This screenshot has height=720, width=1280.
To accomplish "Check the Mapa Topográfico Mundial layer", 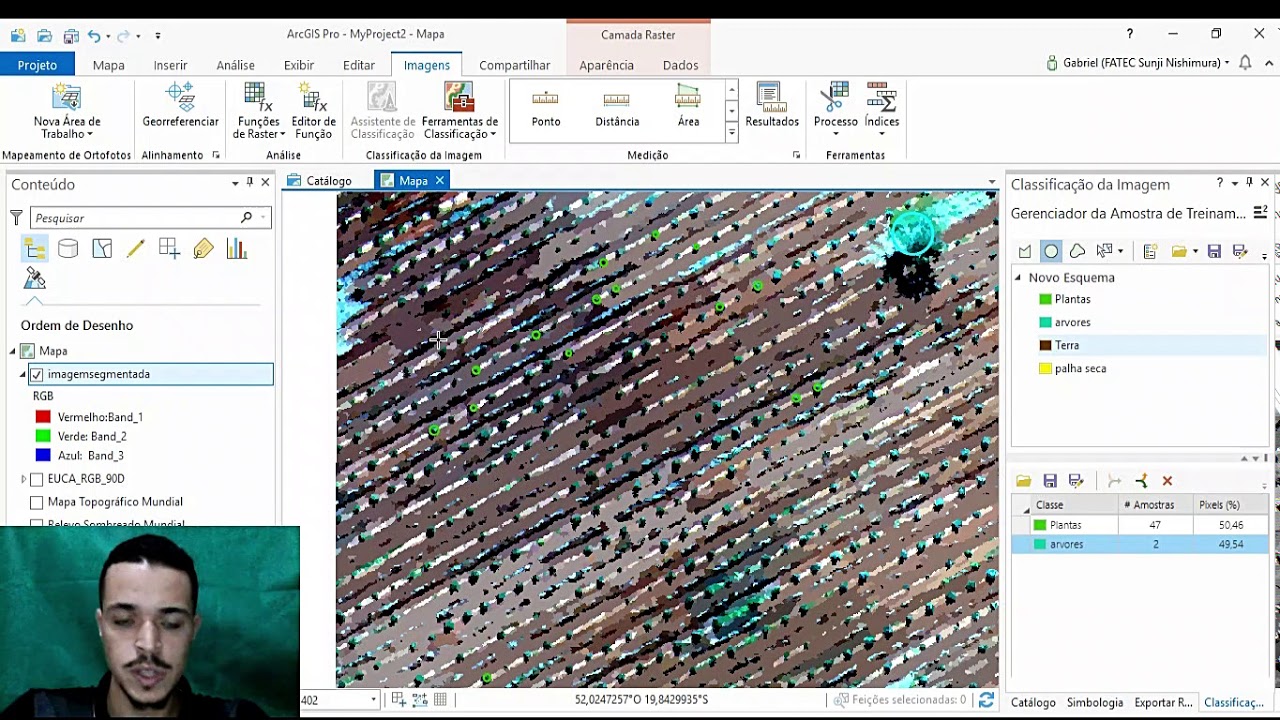I will click(37, 502).
